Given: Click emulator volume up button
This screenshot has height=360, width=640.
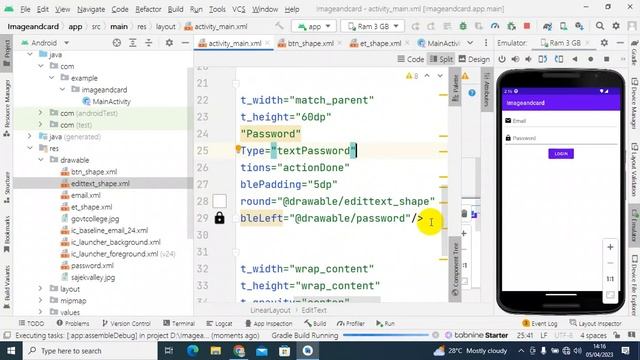Looking at the screenshot, I should coord(516,59).
